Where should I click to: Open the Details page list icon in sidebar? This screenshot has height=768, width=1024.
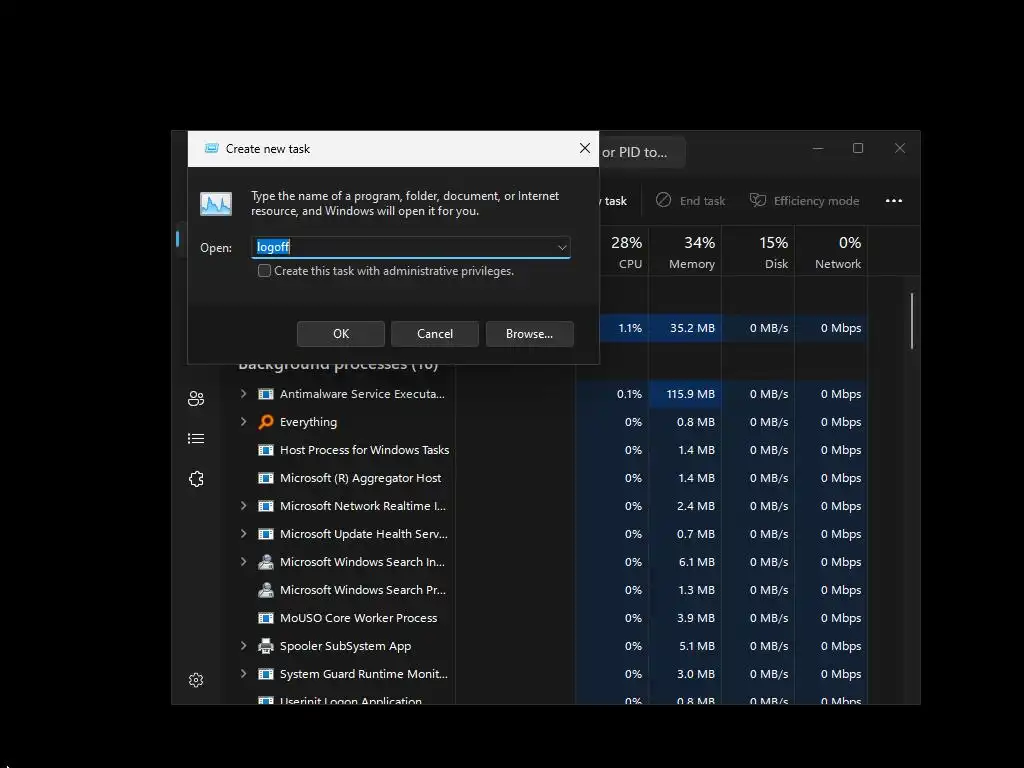tap(196, 438)
